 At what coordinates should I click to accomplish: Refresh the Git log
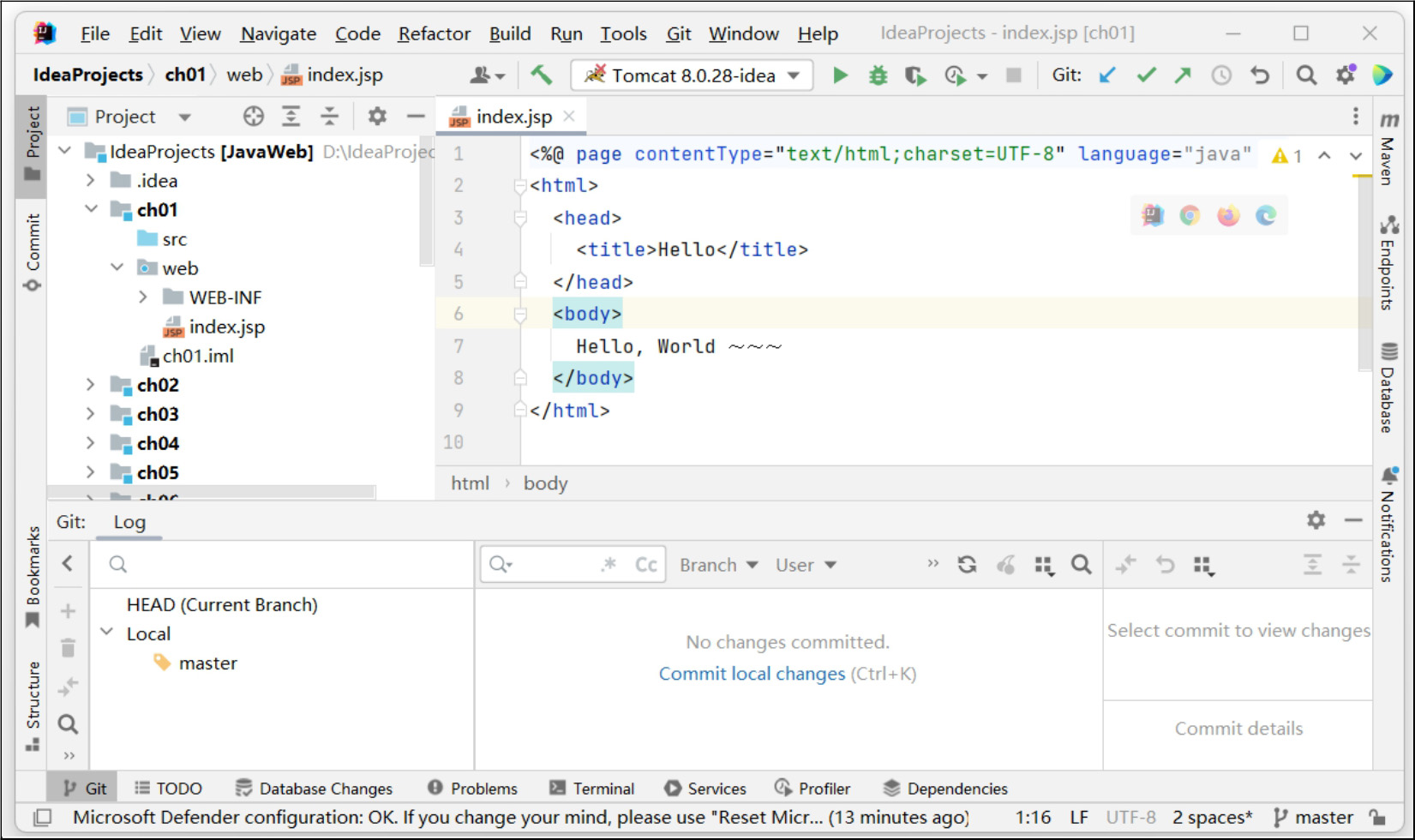(x=967, y=565)
